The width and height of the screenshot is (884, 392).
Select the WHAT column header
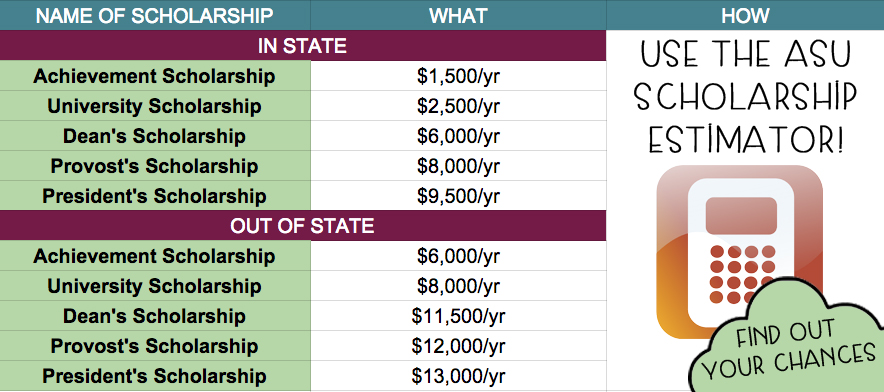[x=458, y=15]
